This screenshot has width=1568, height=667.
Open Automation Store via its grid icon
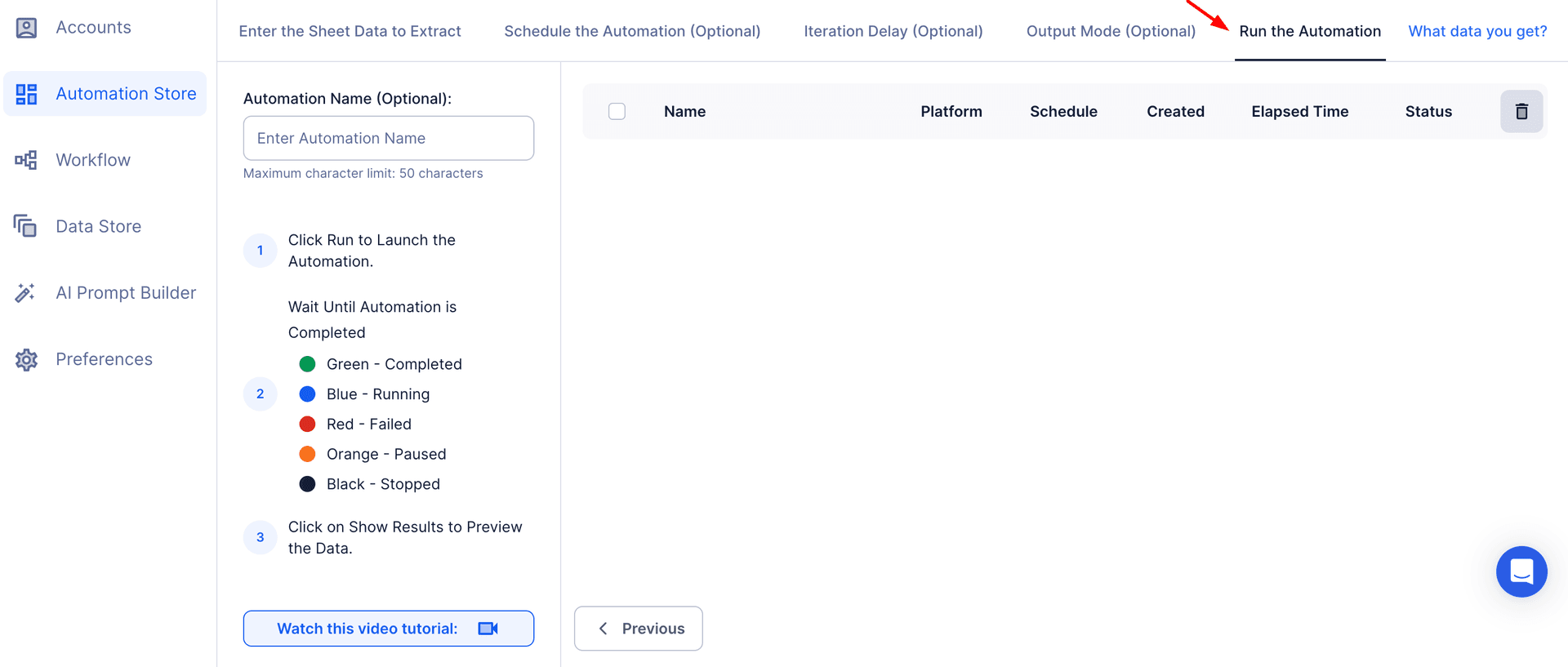(x=26, y=94)
